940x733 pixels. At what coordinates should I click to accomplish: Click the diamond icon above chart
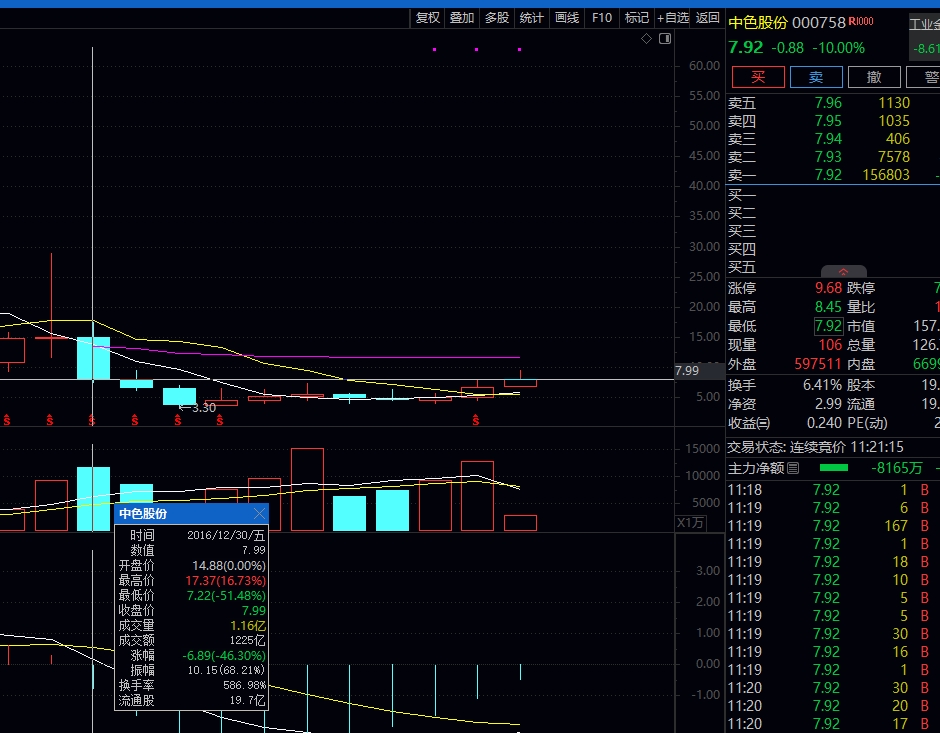click(x=646, y=39)
